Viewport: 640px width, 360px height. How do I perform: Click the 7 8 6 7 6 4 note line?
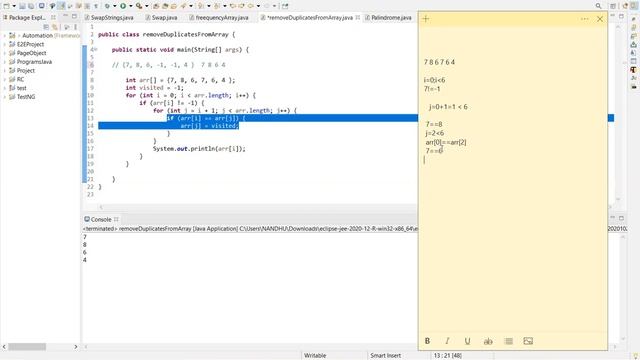(x=439, y=62)
